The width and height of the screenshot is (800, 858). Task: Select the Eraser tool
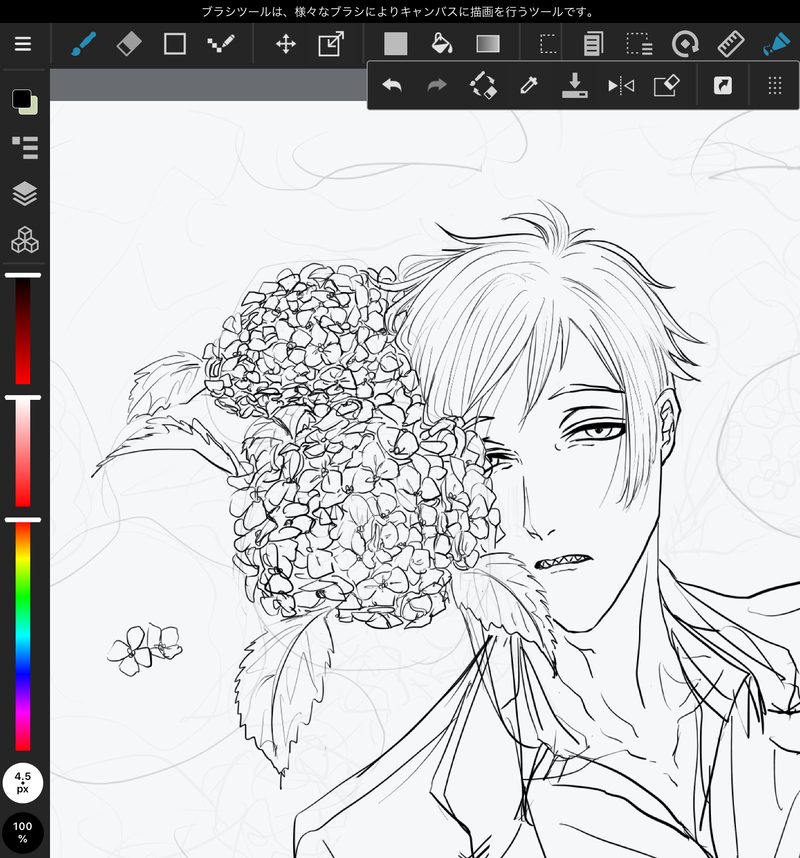pos(129,44)
